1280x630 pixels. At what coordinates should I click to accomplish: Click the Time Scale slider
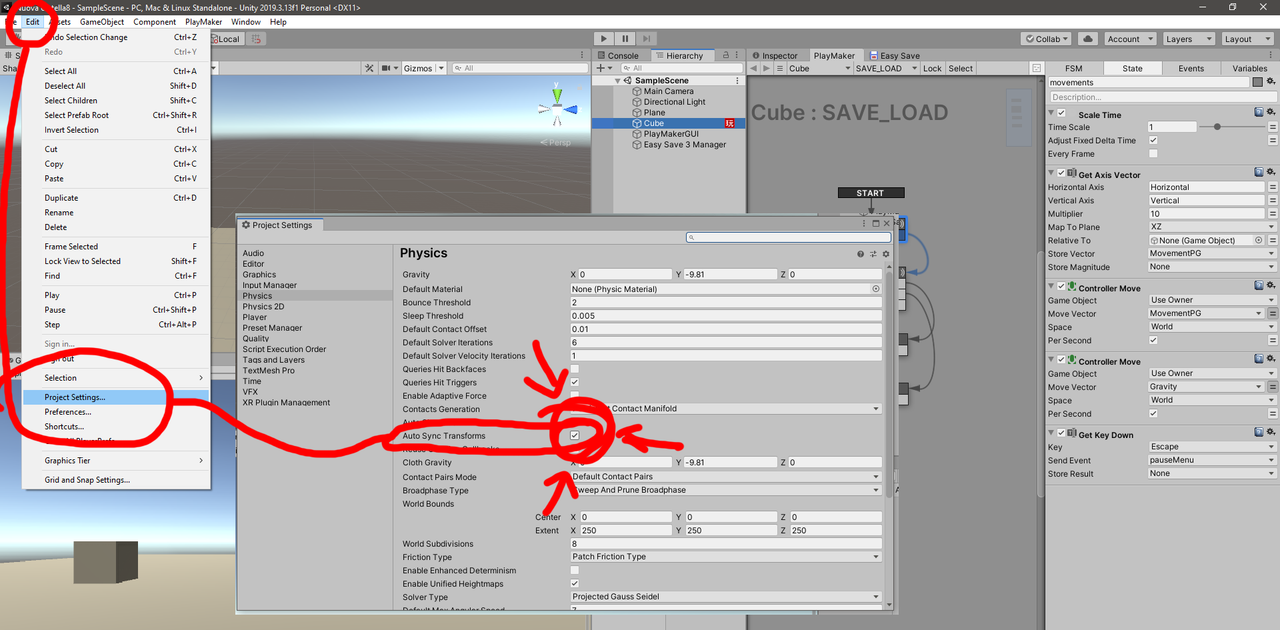tap(1231, 127)
